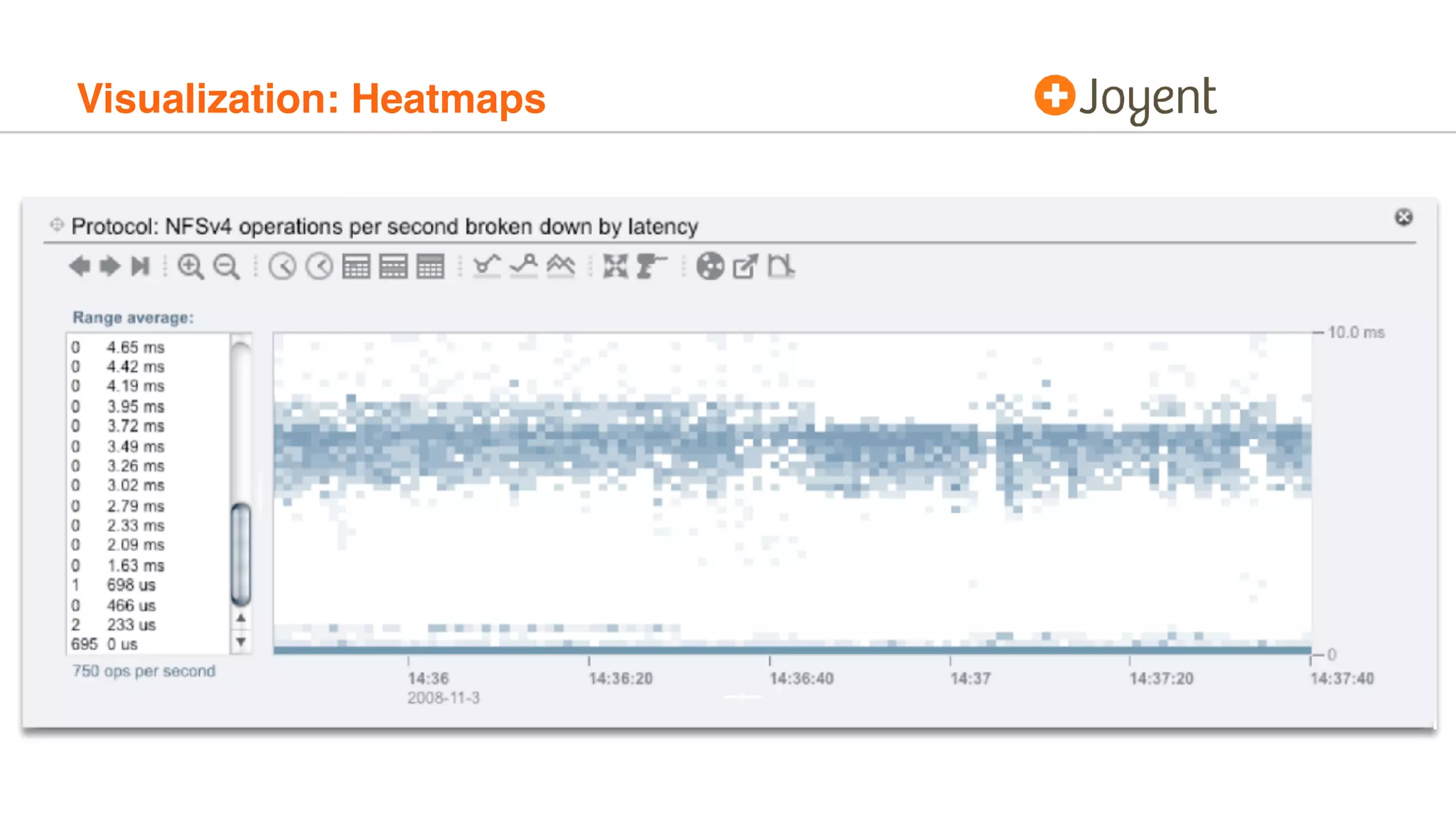Close the NFSv4 latency panel
The image size is (1456, 819).
click(1403, 217)
